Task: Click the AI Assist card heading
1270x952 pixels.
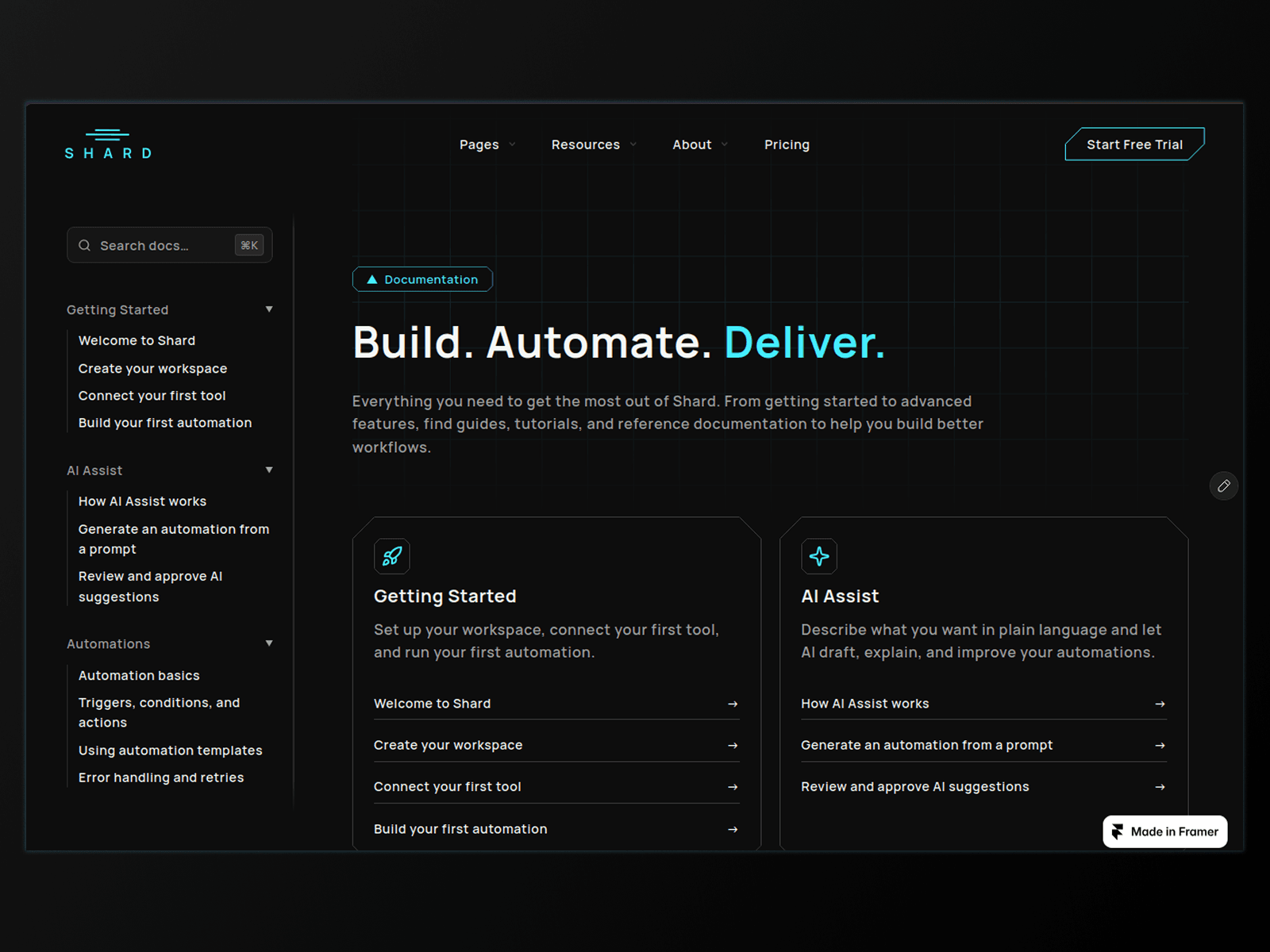Action: pos(840,596)
